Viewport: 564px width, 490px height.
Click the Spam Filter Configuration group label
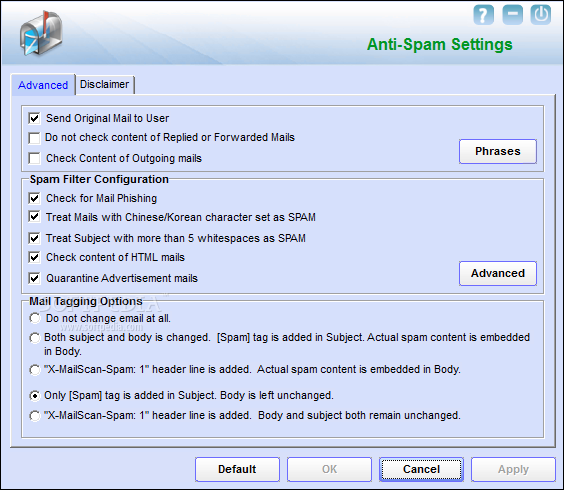99,179
